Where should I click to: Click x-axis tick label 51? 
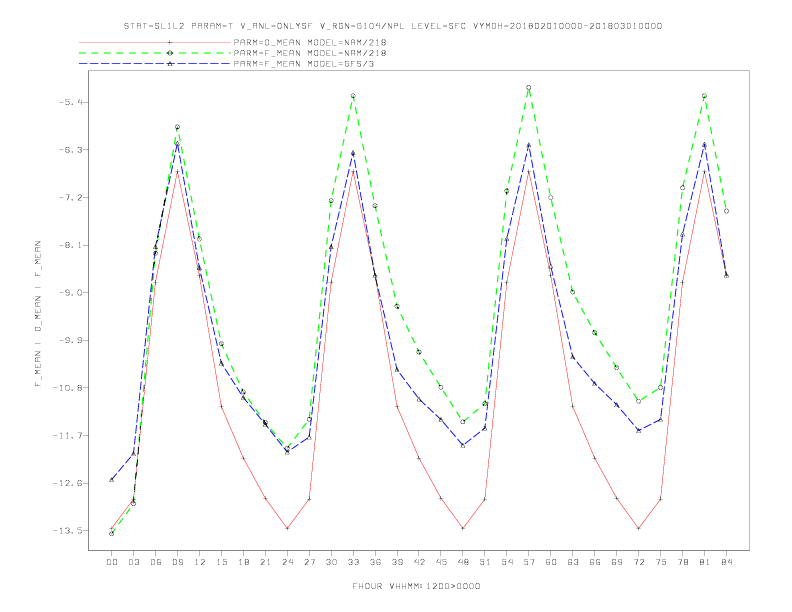[485, 562]
